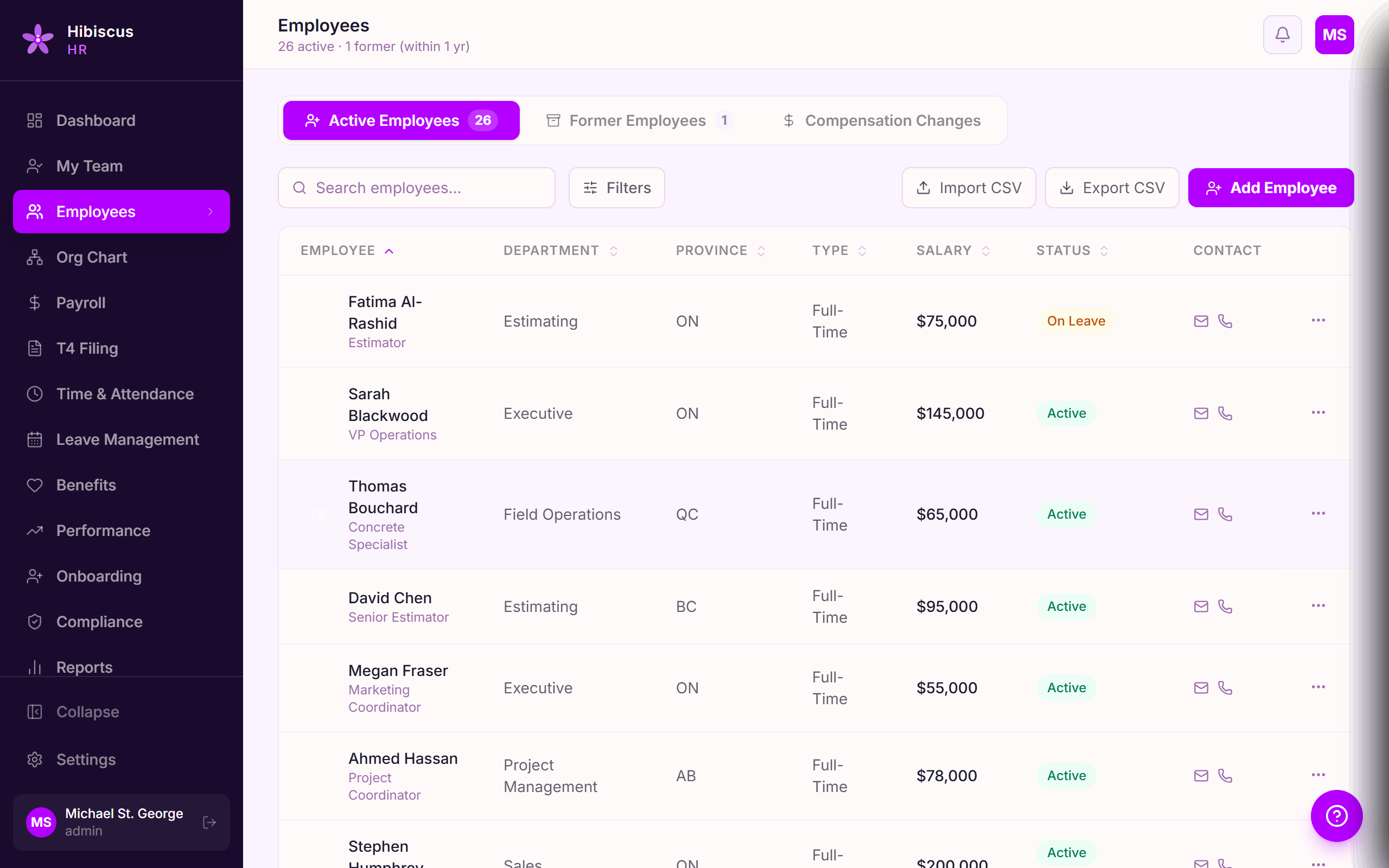Email Thomas Bouchard via envelope icon
This screenshot has height=868, width=1389.
(1201, 514)
